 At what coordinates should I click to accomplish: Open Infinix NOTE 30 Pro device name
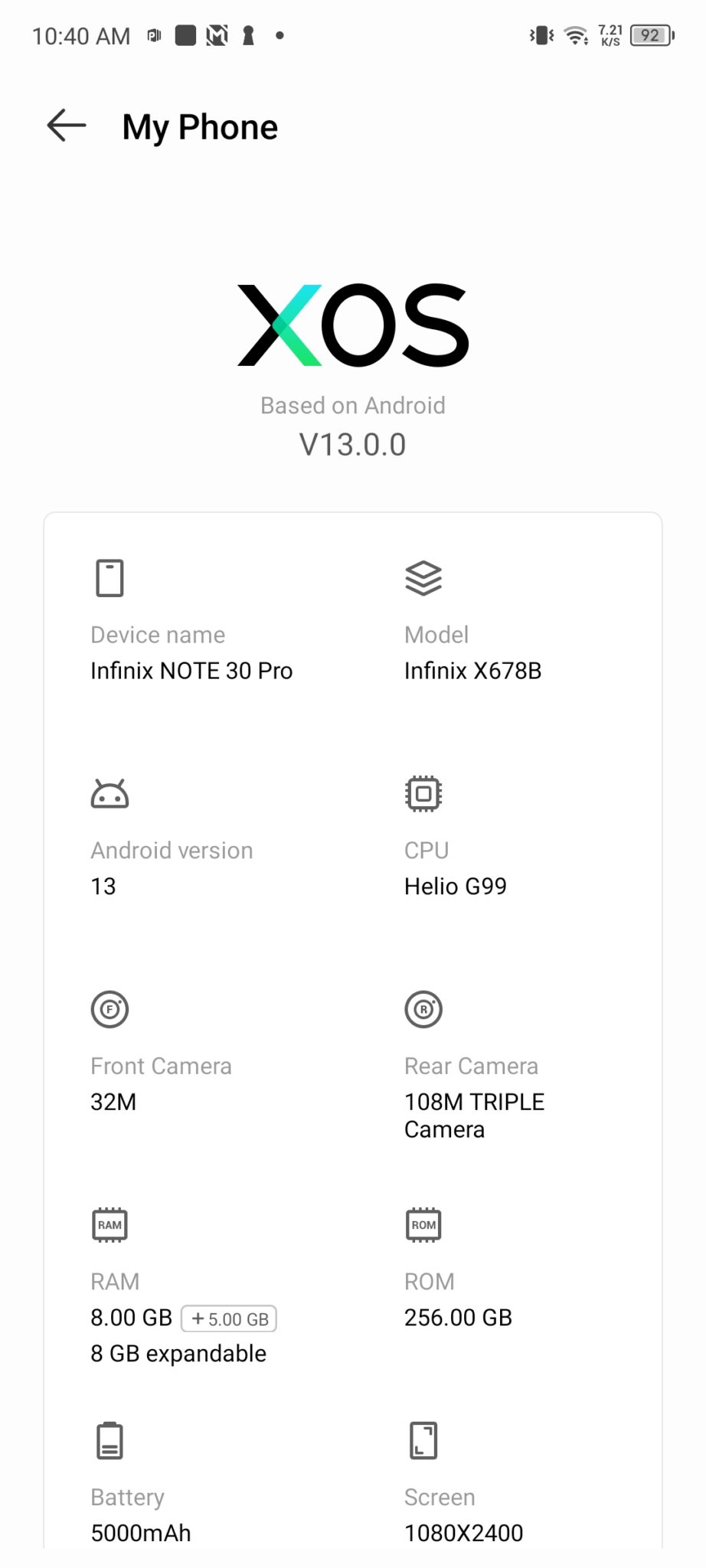tap(191, 671)
